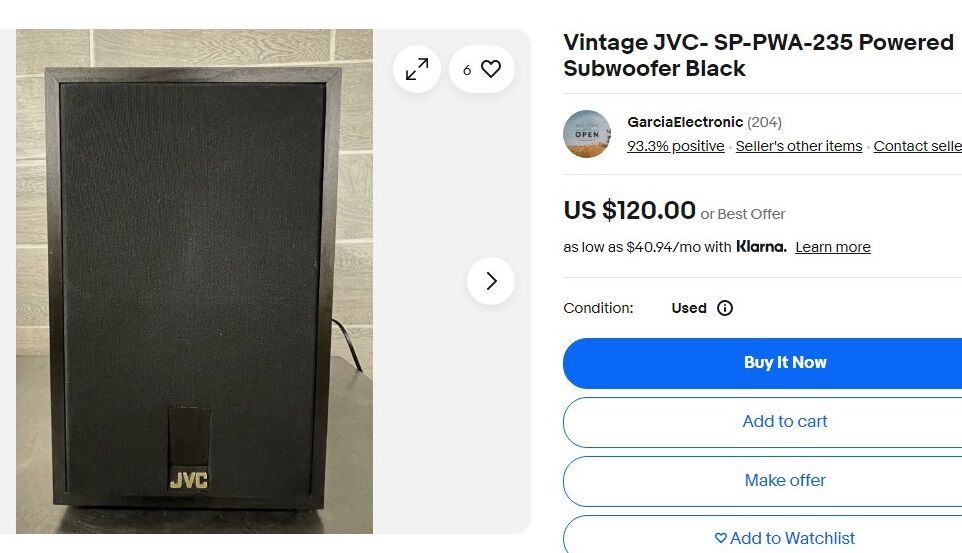Click the US $120.00 price text
Viewport: 962px width, 553px height.
[x=629, y=210]
